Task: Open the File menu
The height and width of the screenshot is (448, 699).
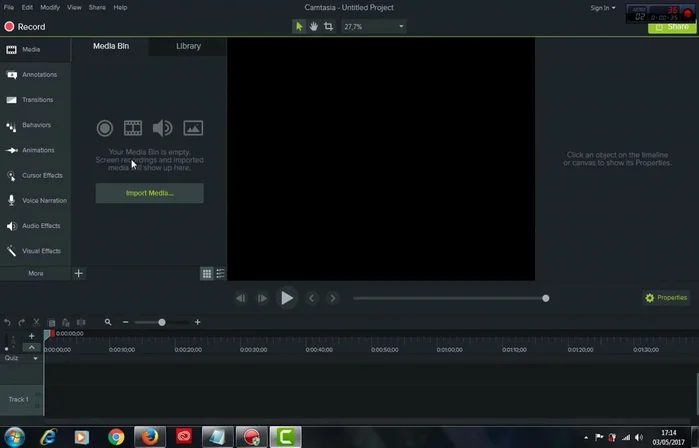Action: click(8, 8)
